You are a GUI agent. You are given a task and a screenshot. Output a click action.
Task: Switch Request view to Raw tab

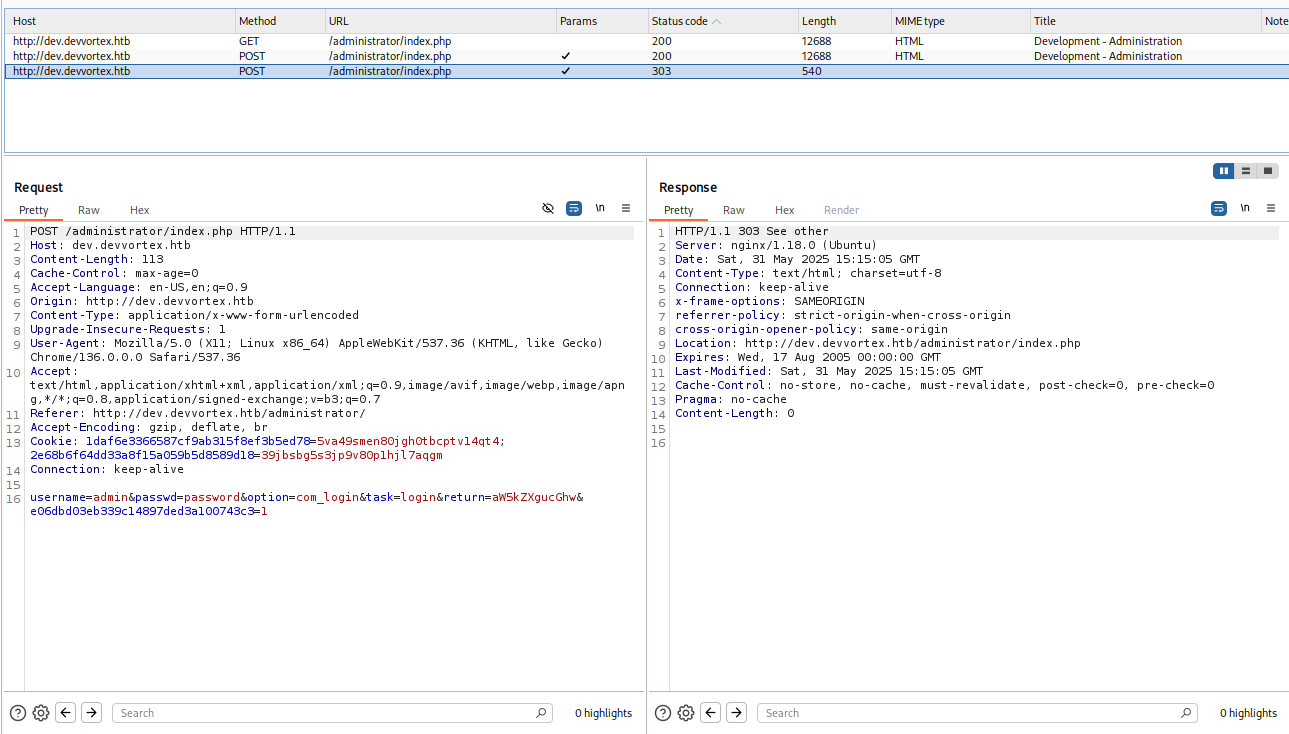click(x=89, y=210)
